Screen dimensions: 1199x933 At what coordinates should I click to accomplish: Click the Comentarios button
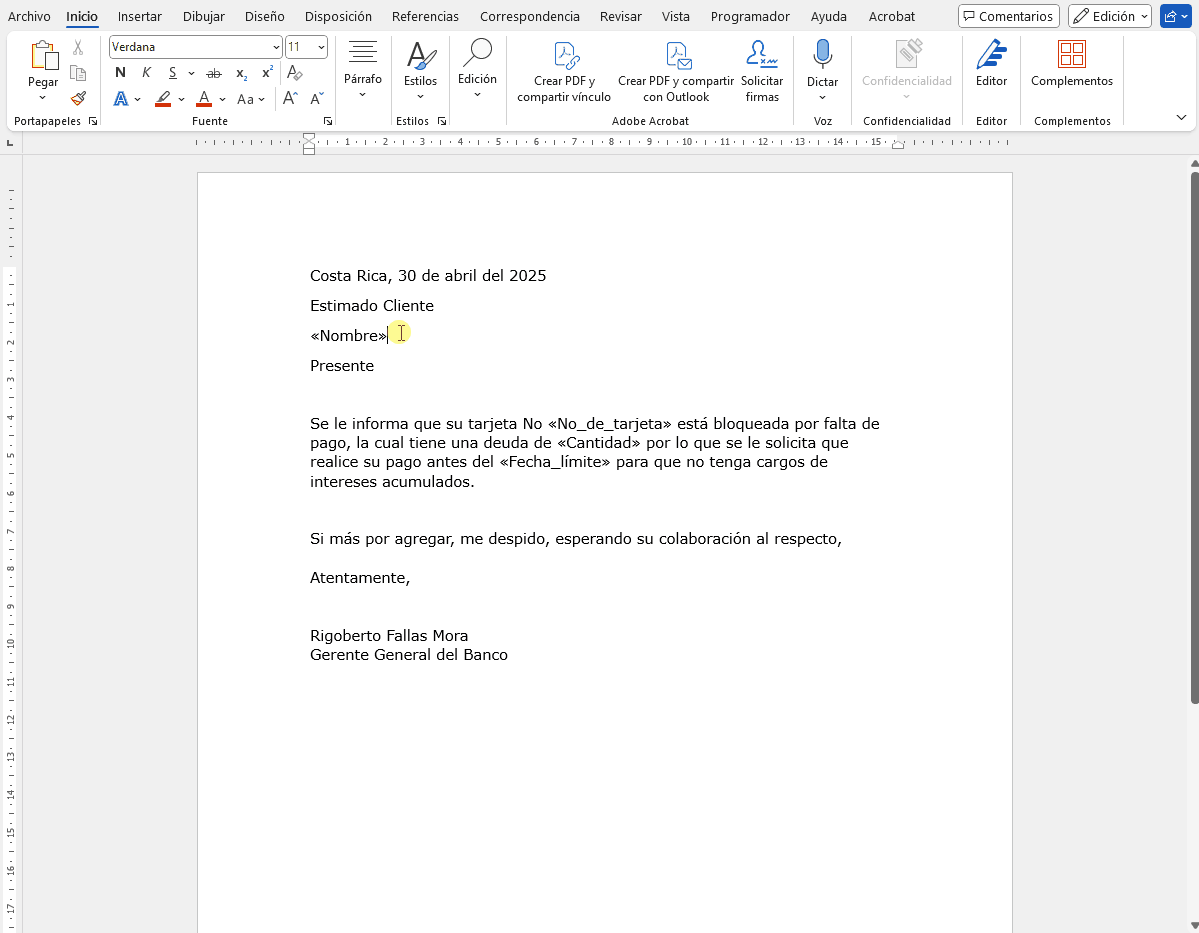tap(1008, 16)
